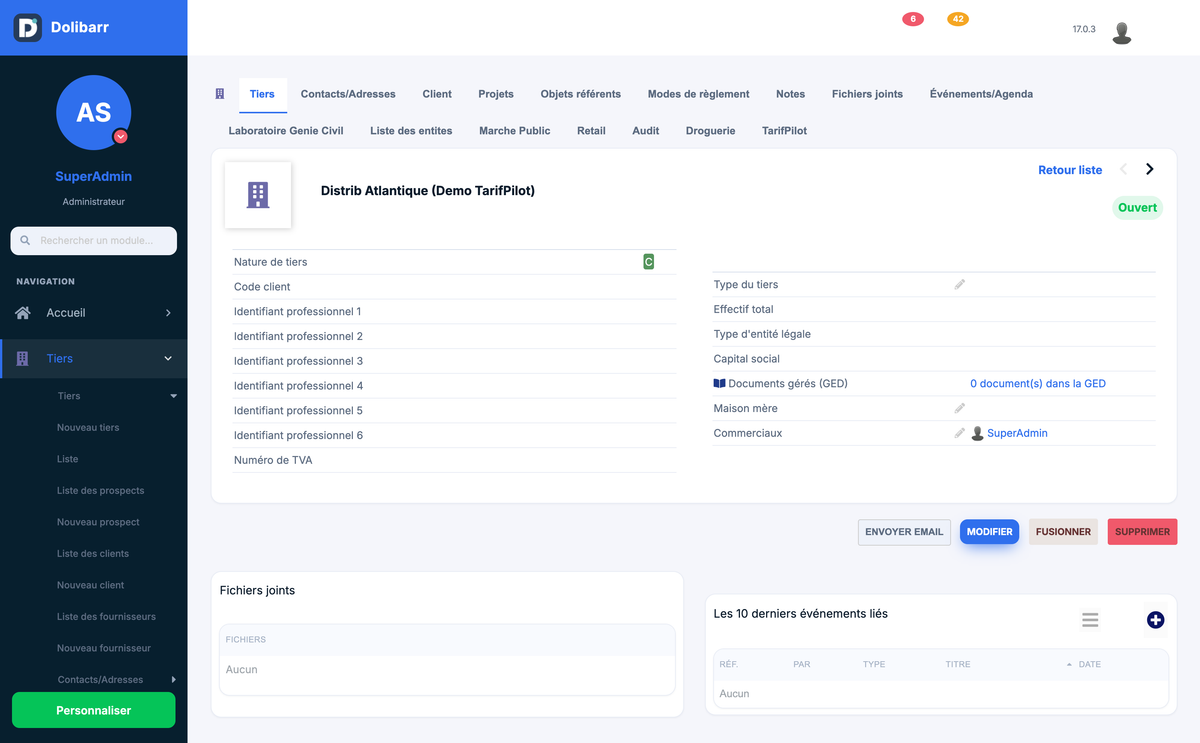Screen dimensions: 1200x743
Task: Expand the Accueil menu chevron
Action: (x=168, y=313)
